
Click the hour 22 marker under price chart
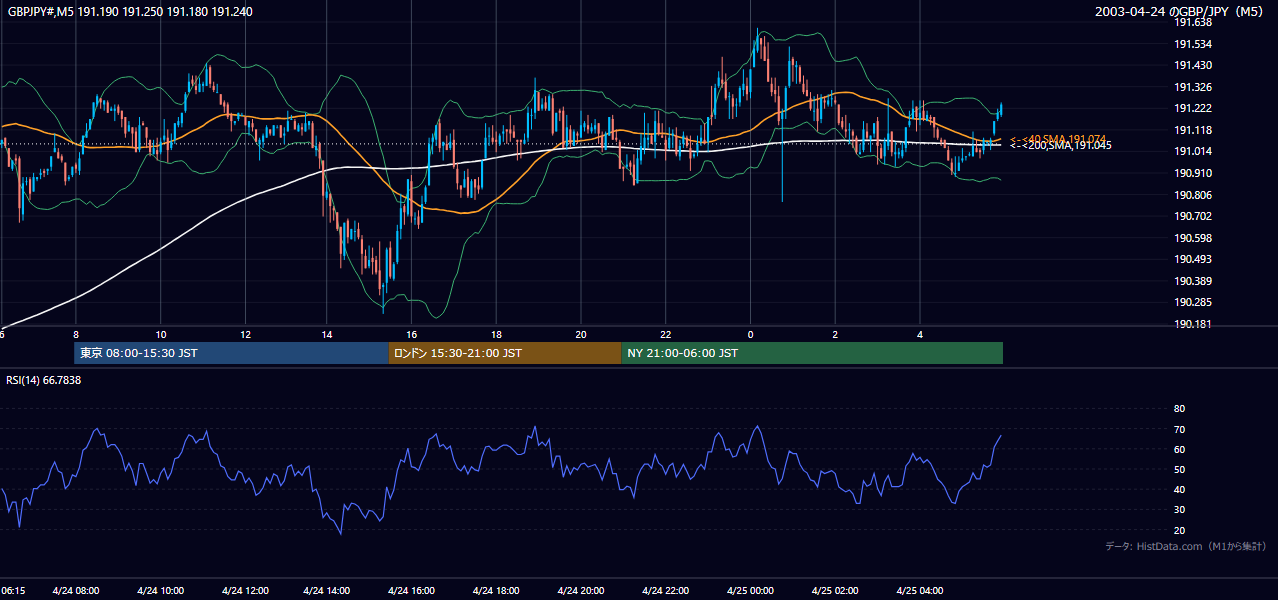[x=665, y=333]
